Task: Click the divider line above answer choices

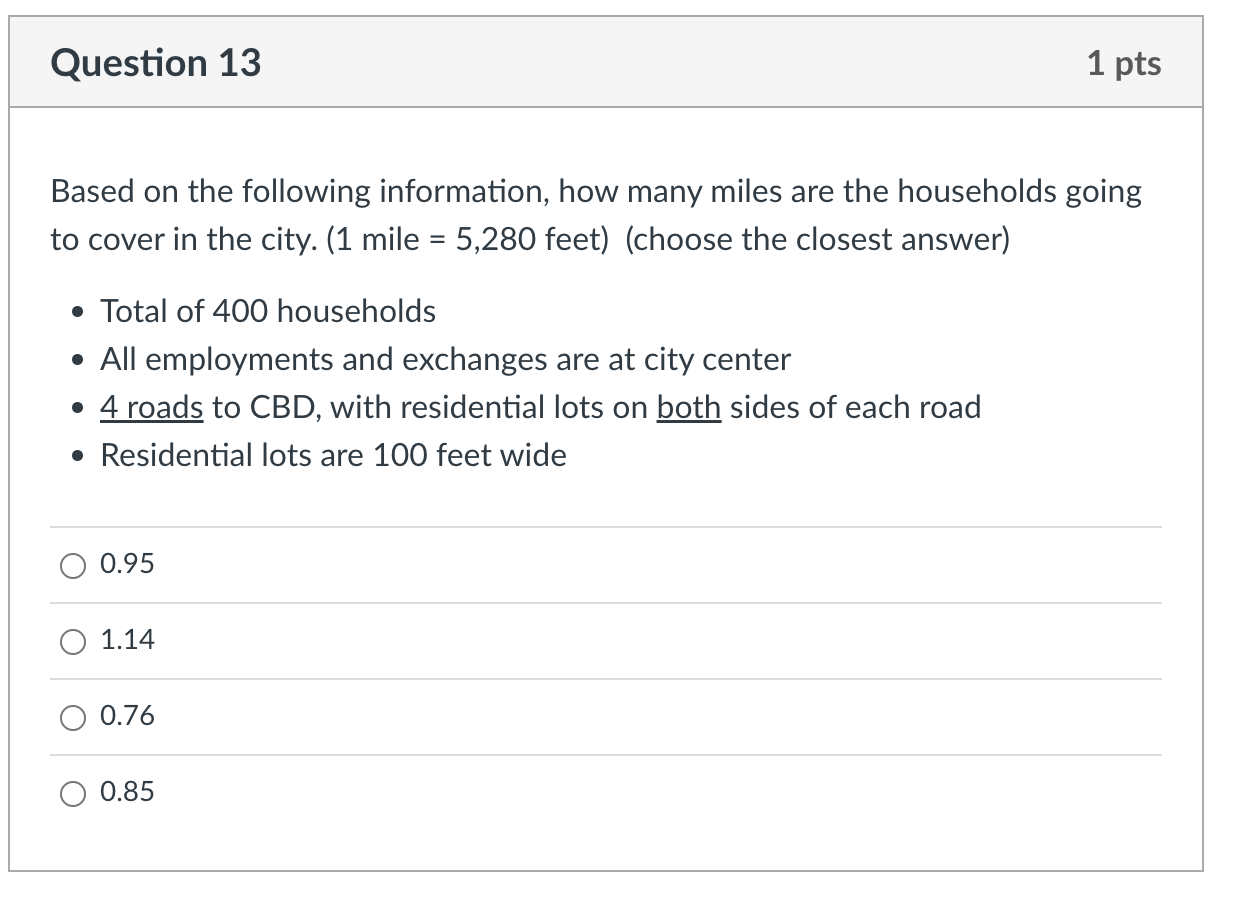Action: pos(605,527)
